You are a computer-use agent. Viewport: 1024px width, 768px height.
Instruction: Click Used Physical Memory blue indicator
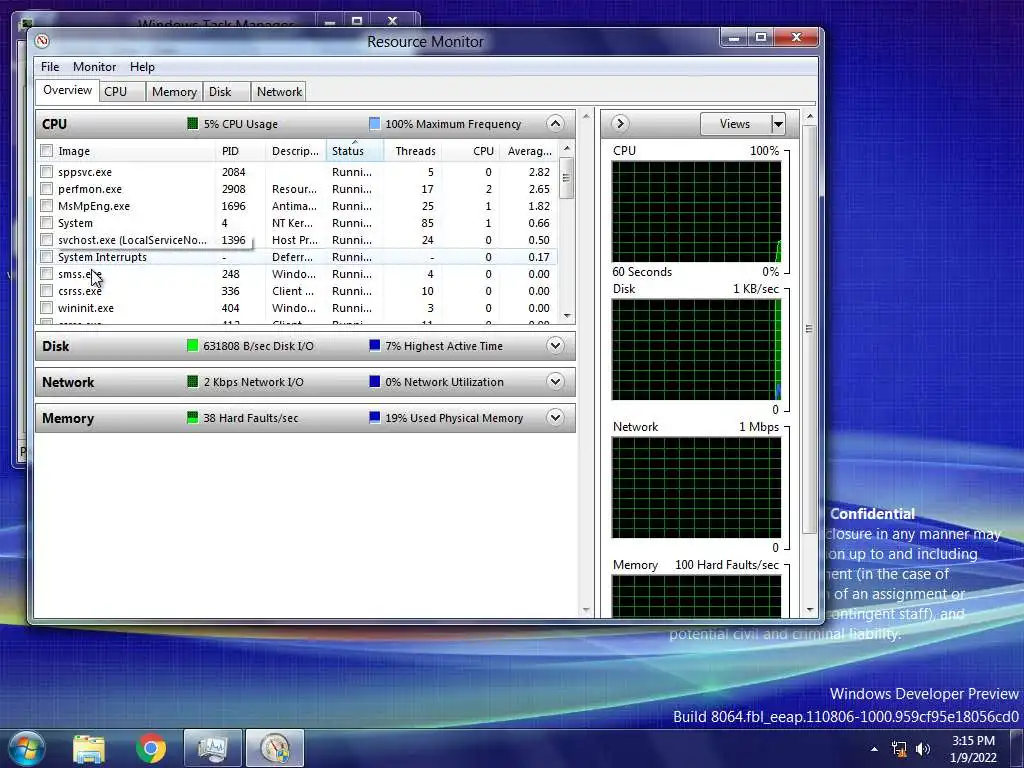(374, 417)
